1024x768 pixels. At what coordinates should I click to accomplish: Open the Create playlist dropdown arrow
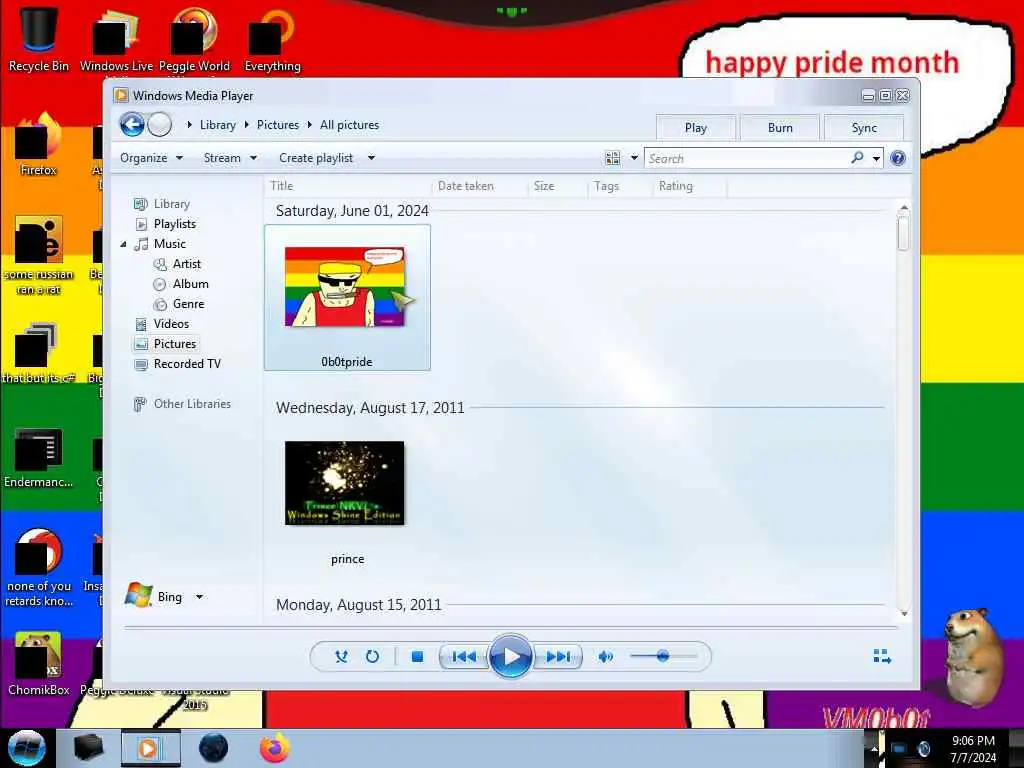(371, 158)
